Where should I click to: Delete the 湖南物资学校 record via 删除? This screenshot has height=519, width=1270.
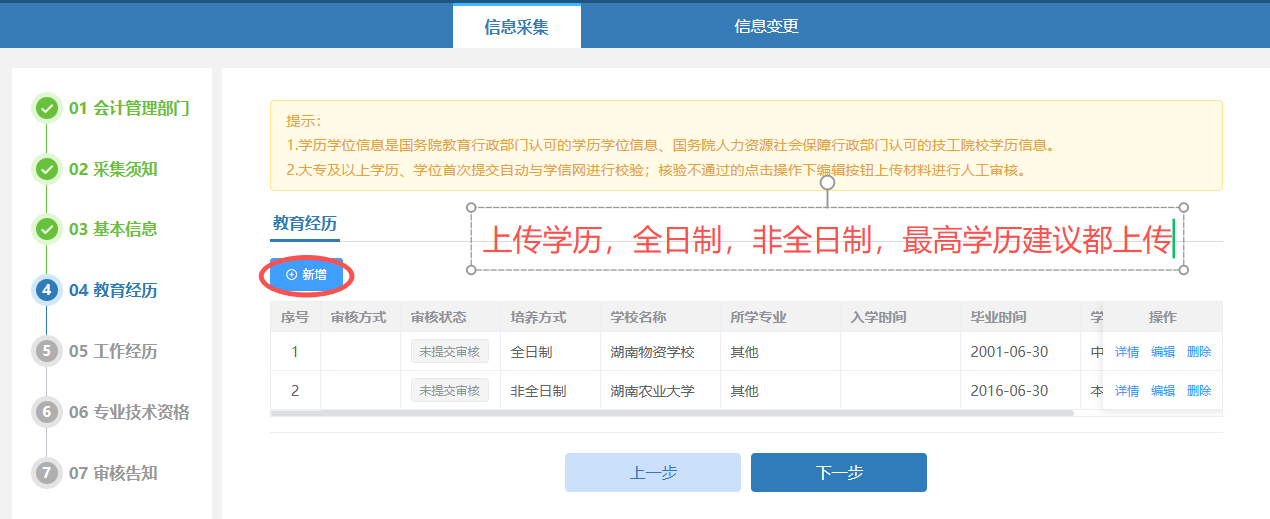[x=1199, y=352]
